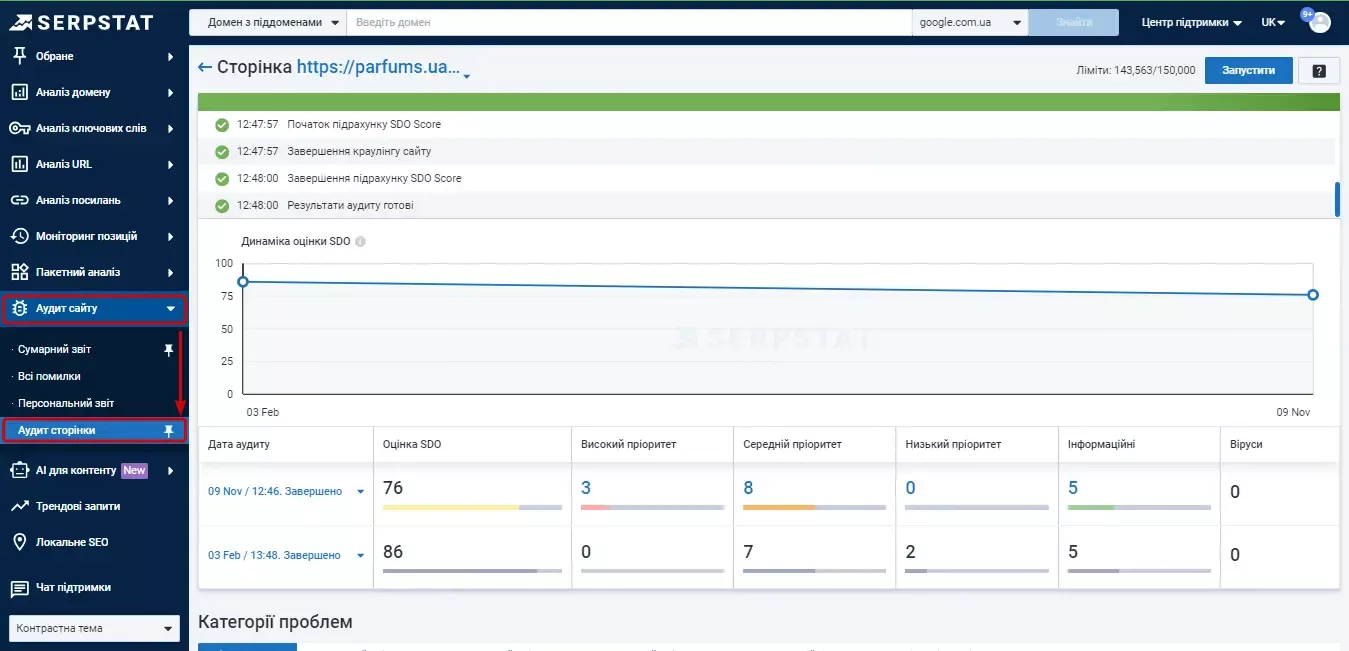Unpin Аудит сторінки via pin icon
The height and width of the screenshot is (651, 1349).
[169, 430]
